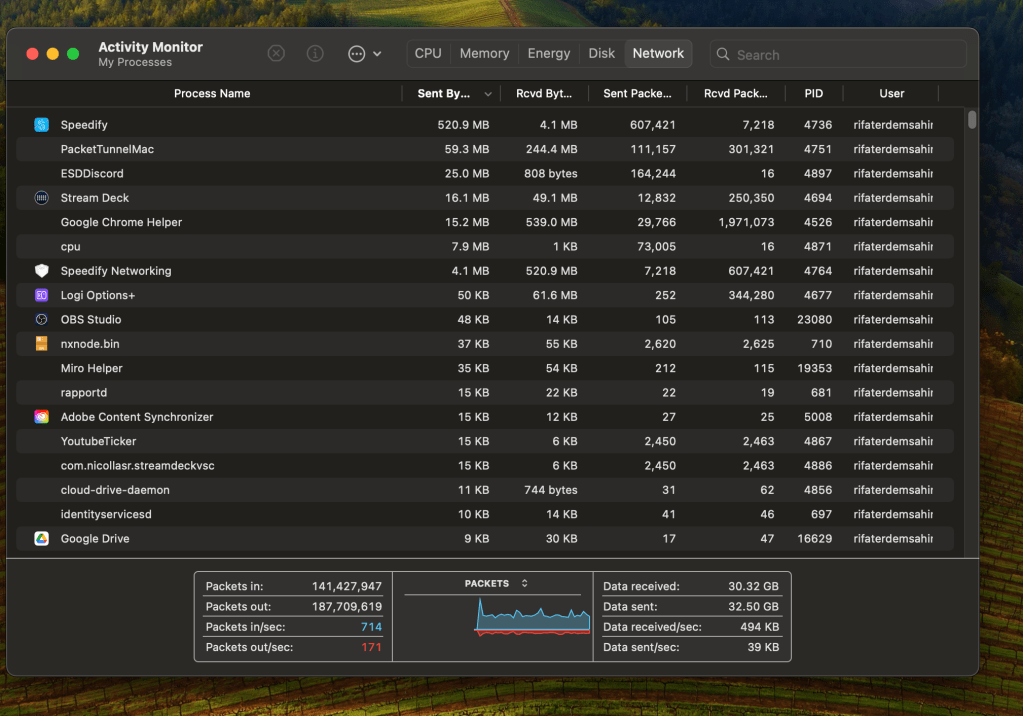Select the YoutubeTicker process
This screenshot has height=716, width=1023.
click(x=485, y=441)
